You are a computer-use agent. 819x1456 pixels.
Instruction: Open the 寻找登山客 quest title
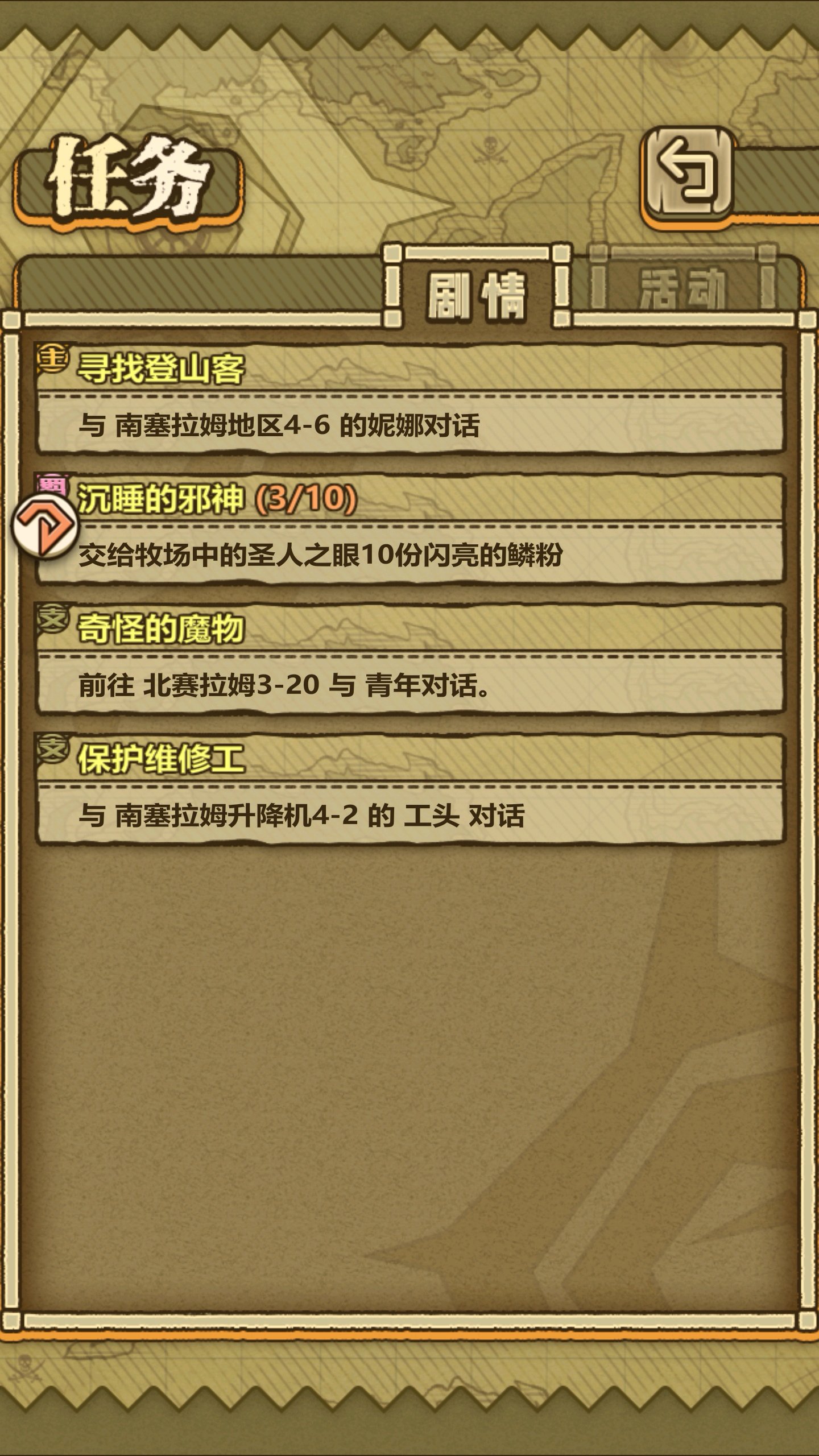click(x=162, y=368)
